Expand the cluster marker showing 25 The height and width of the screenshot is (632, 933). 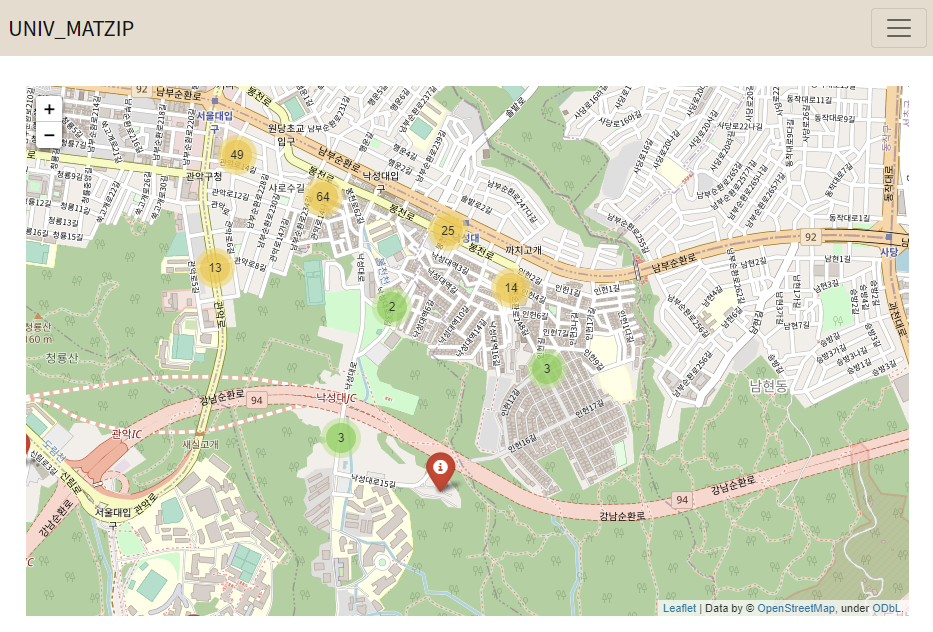point(447,230)
